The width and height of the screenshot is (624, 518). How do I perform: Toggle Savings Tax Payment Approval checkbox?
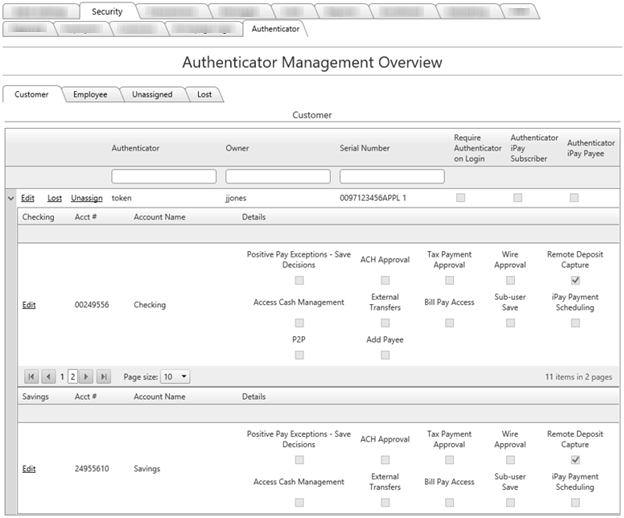pos(449,460)
